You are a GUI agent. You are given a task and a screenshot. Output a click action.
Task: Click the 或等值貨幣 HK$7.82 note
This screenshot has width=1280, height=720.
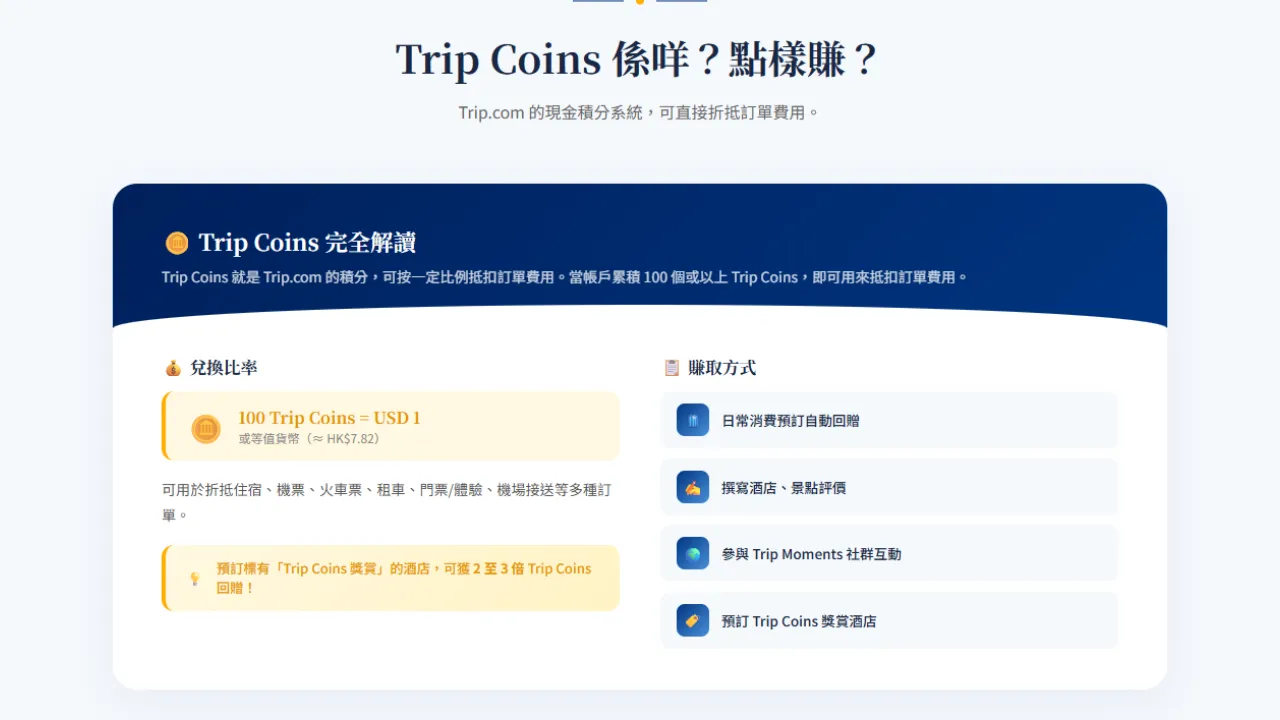coord(311,439)
